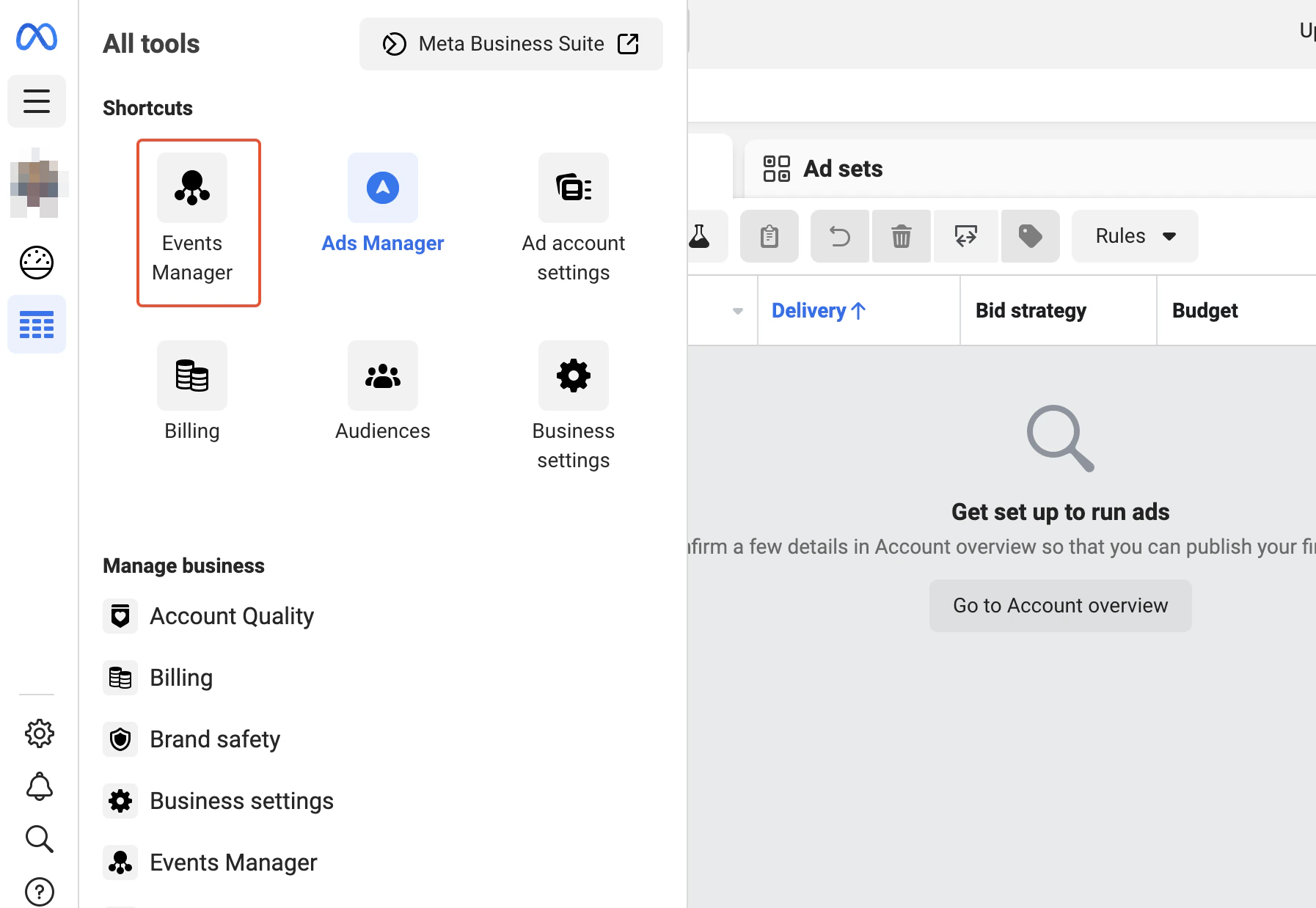Open the column dropdown arrow before Delivery
1316x908 pixels.
738,311
